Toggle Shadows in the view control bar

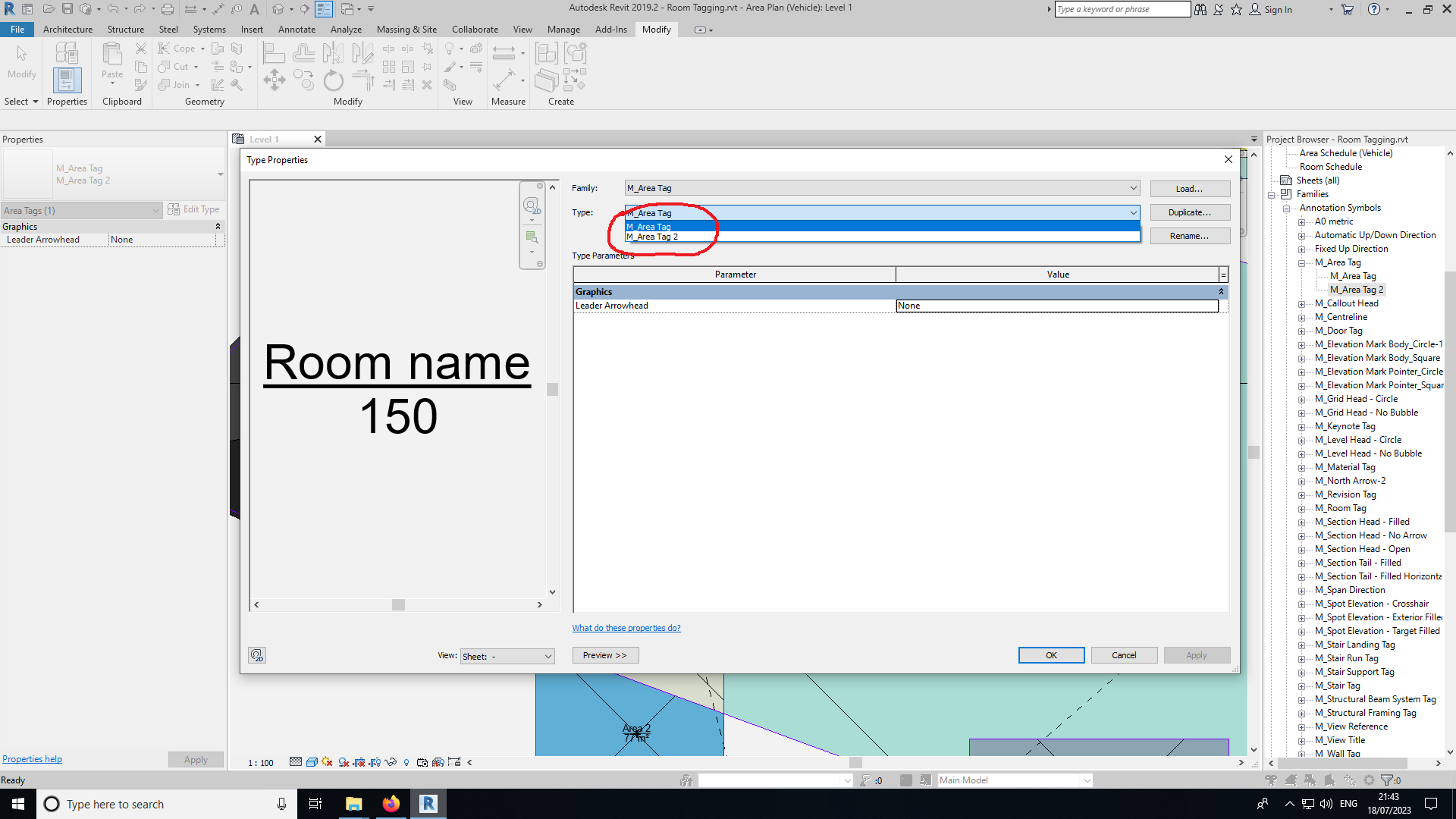[344, 762]
